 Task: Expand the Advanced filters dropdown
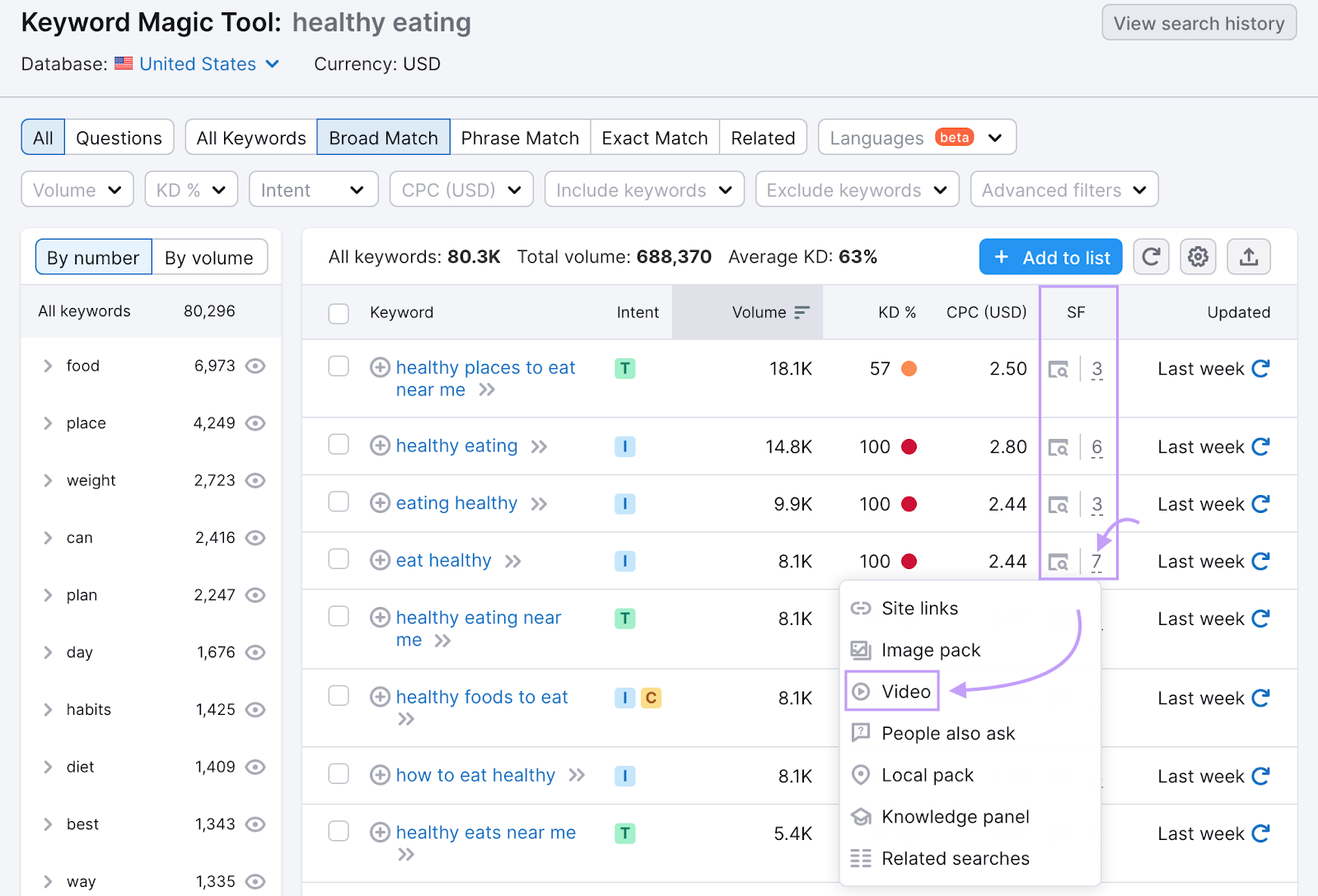pos(1063,189)
